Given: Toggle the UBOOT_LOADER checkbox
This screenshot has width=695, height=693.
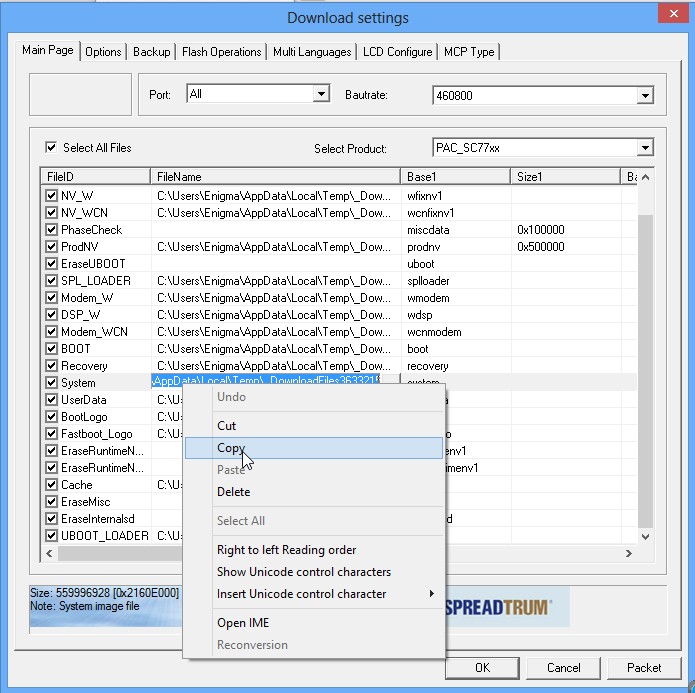Looking at the screenshot, I should click(x=51, y=536).
